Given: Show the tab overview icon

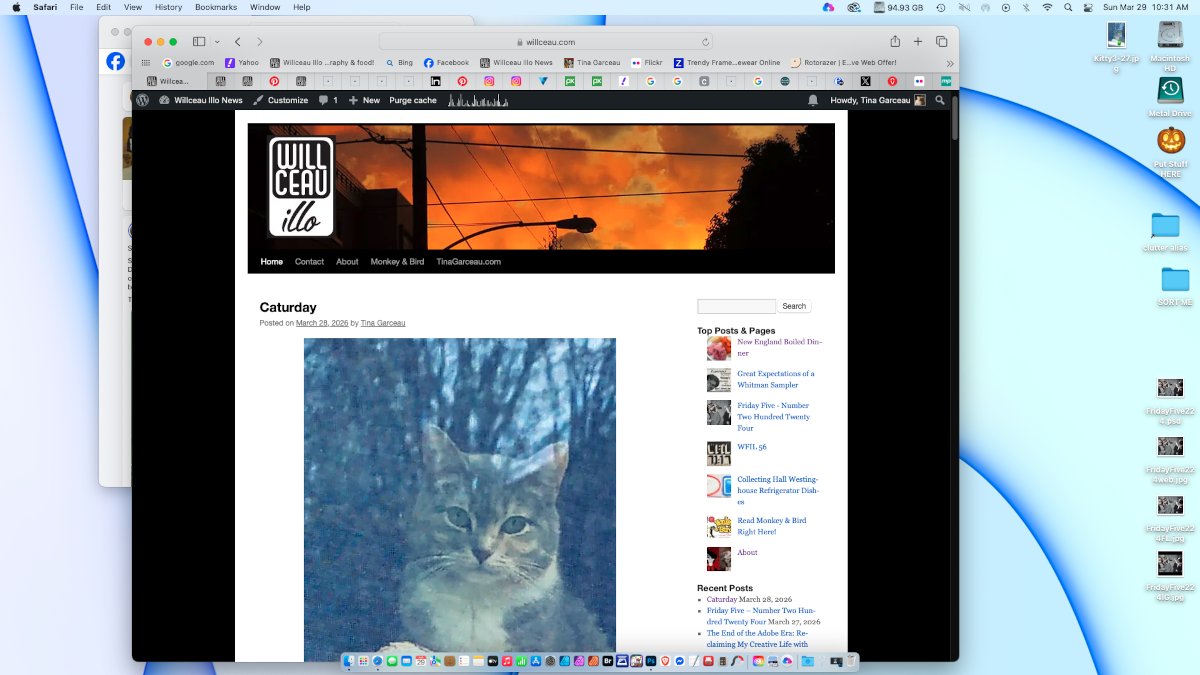Looking at the screenshot, I should click(x=941, y=42).
